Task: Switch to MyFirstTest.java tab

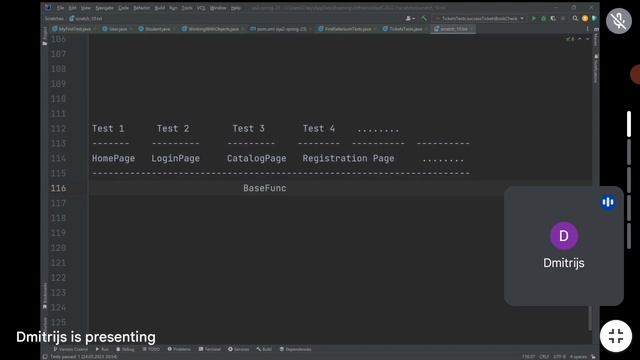Action: tap(74, 29)
